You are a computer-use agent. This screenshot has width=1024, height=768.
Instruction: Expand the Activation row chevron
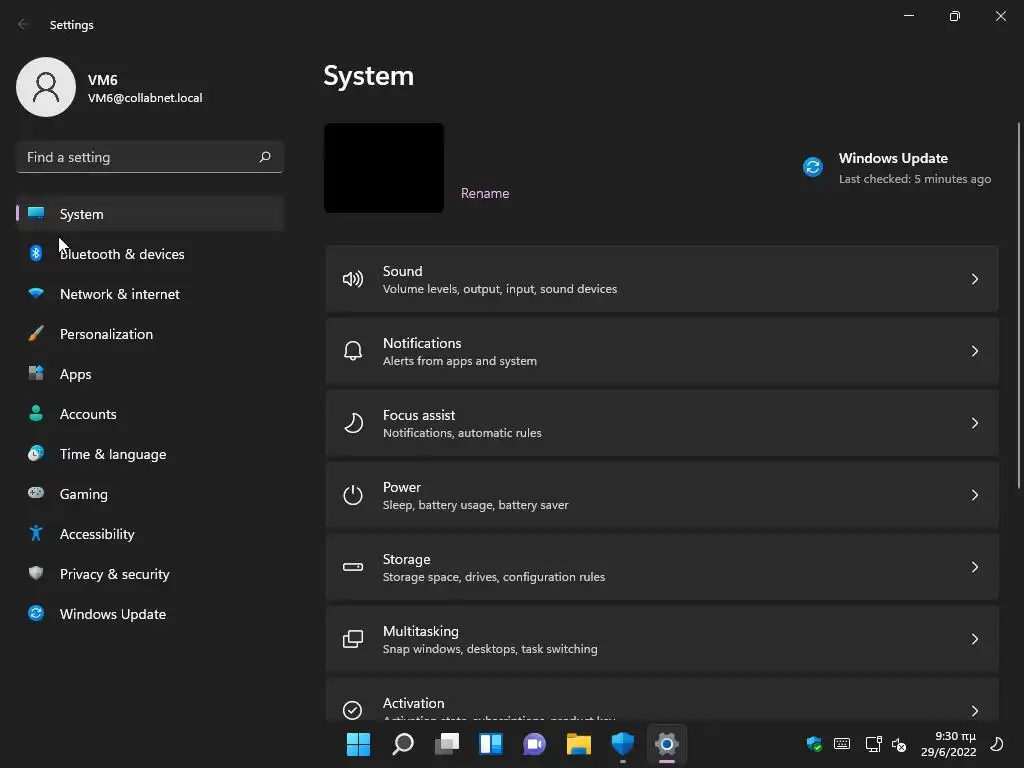point(974,711)
